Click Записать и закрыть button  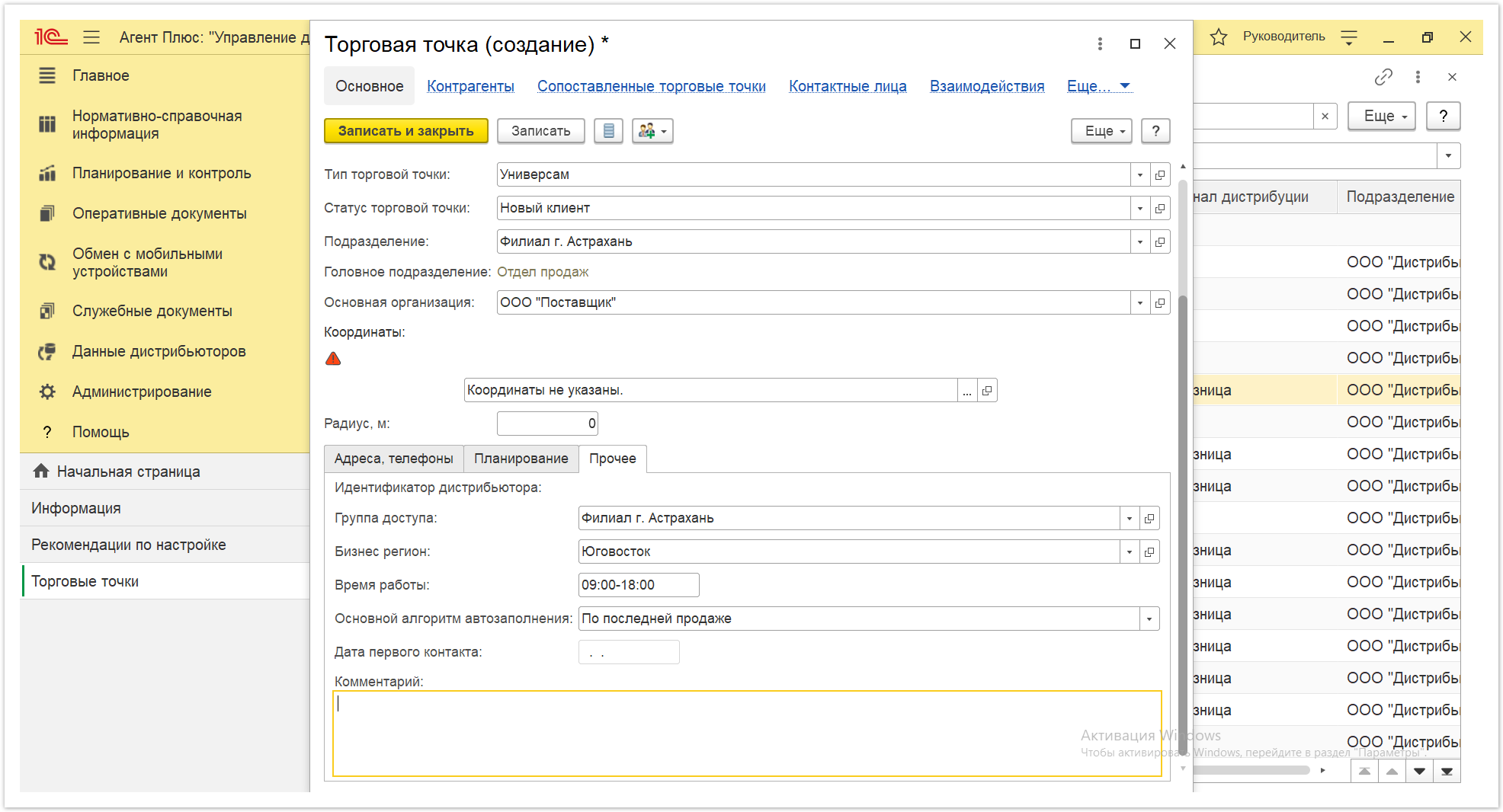(x=406, y=131)
